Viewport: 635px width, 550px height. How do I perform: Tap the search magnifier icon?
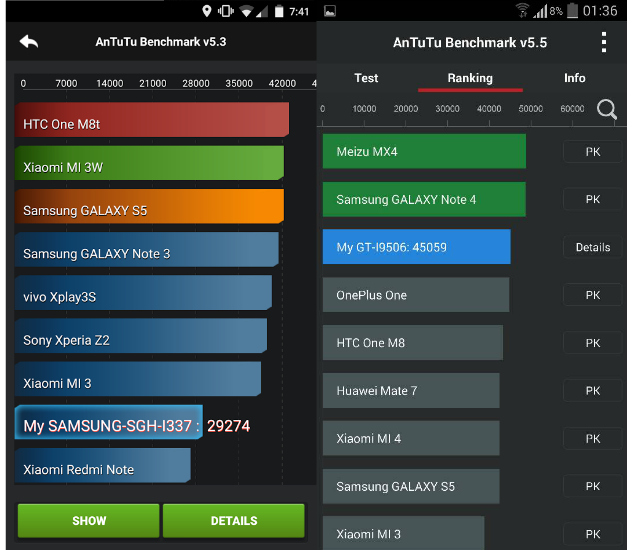607,109
